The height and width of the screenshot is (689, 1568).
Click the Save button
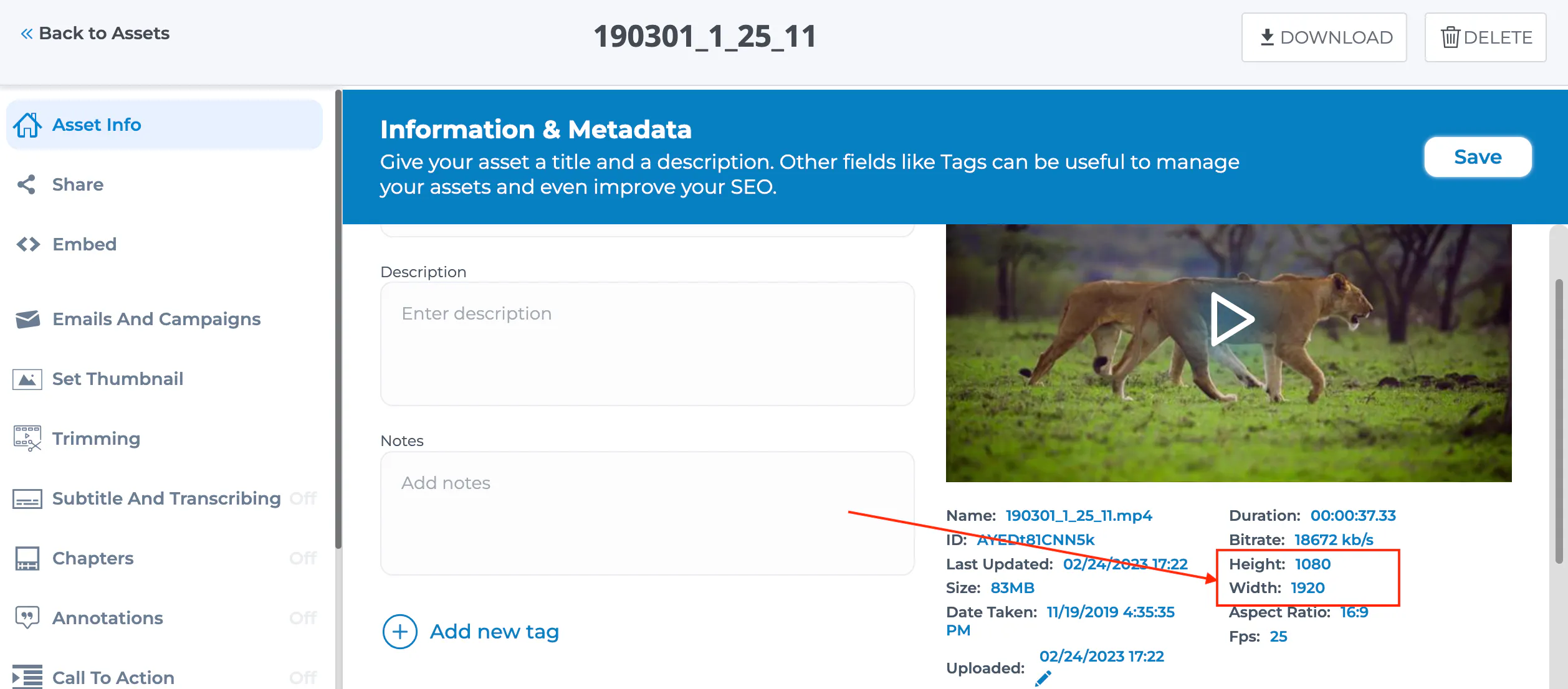click(1478, 157)
